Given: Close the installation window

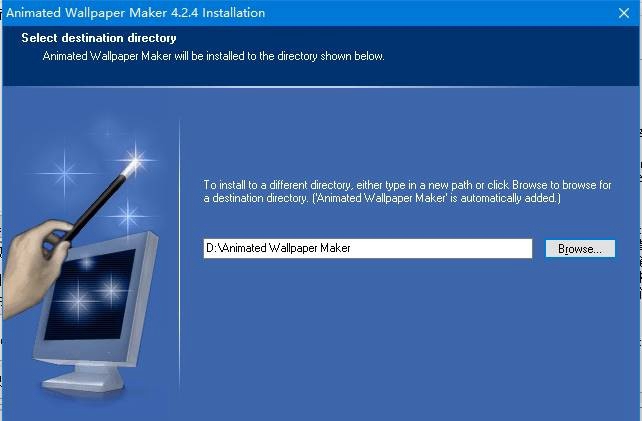Looking at the screenshot, I should click(624, 13).
